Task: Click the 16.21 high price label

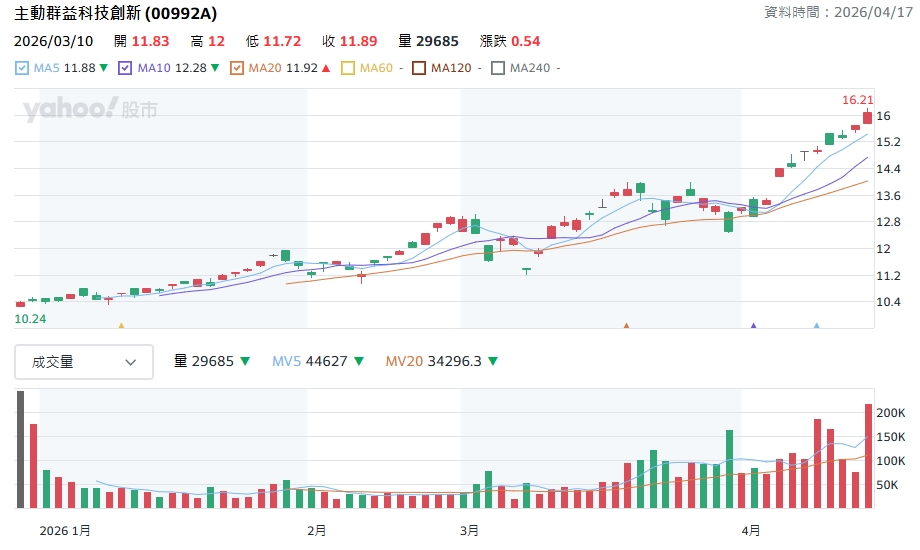Action: pyautogui.click(x=857, y=100)
